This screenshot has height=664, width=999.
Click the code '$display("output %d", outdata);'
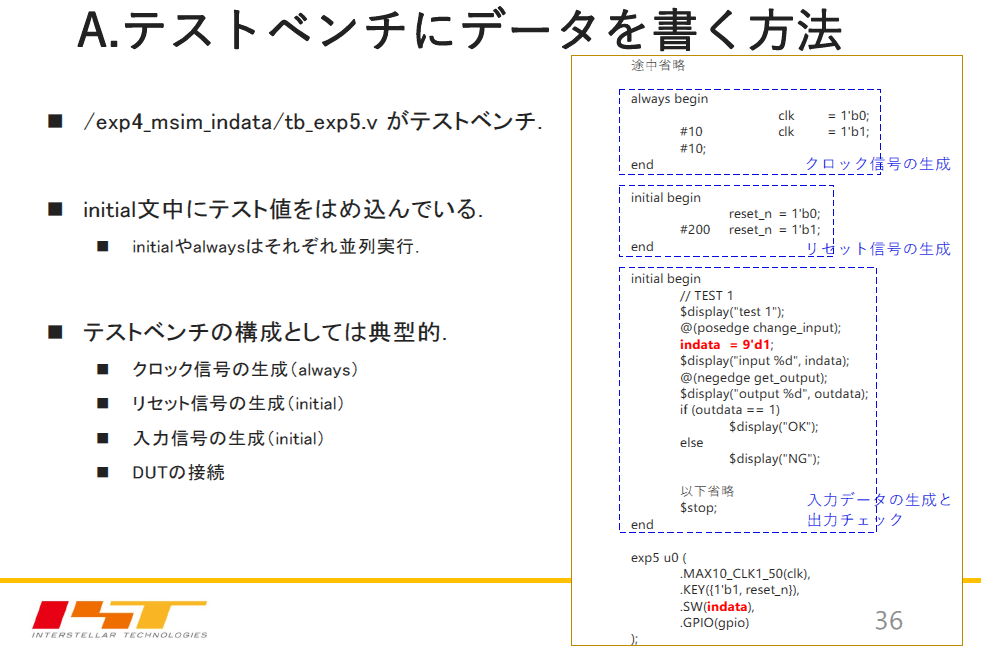click(773, 394)
